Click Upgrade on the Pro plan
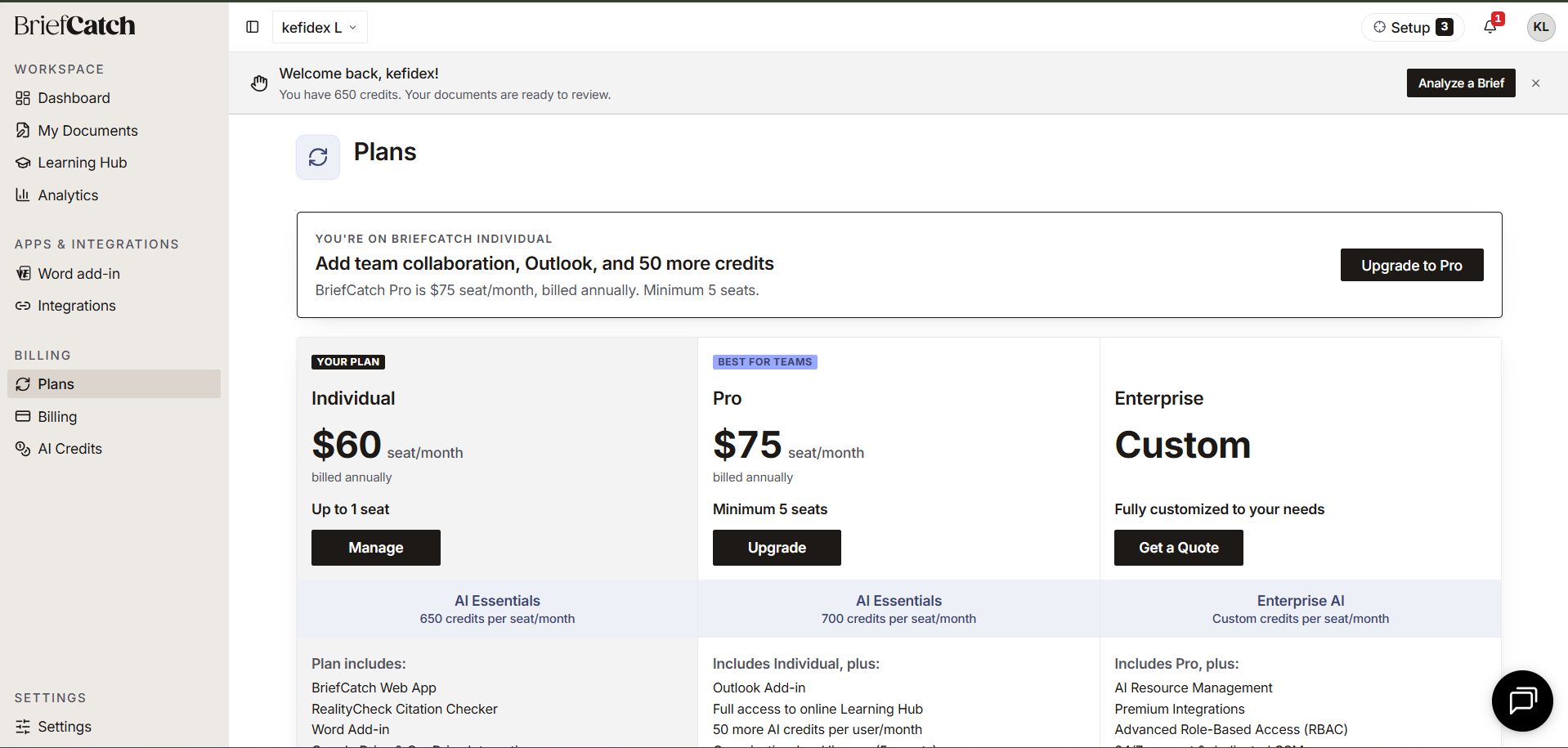The width and height of the screenshot is (1568, 748). tap(777, 548)
